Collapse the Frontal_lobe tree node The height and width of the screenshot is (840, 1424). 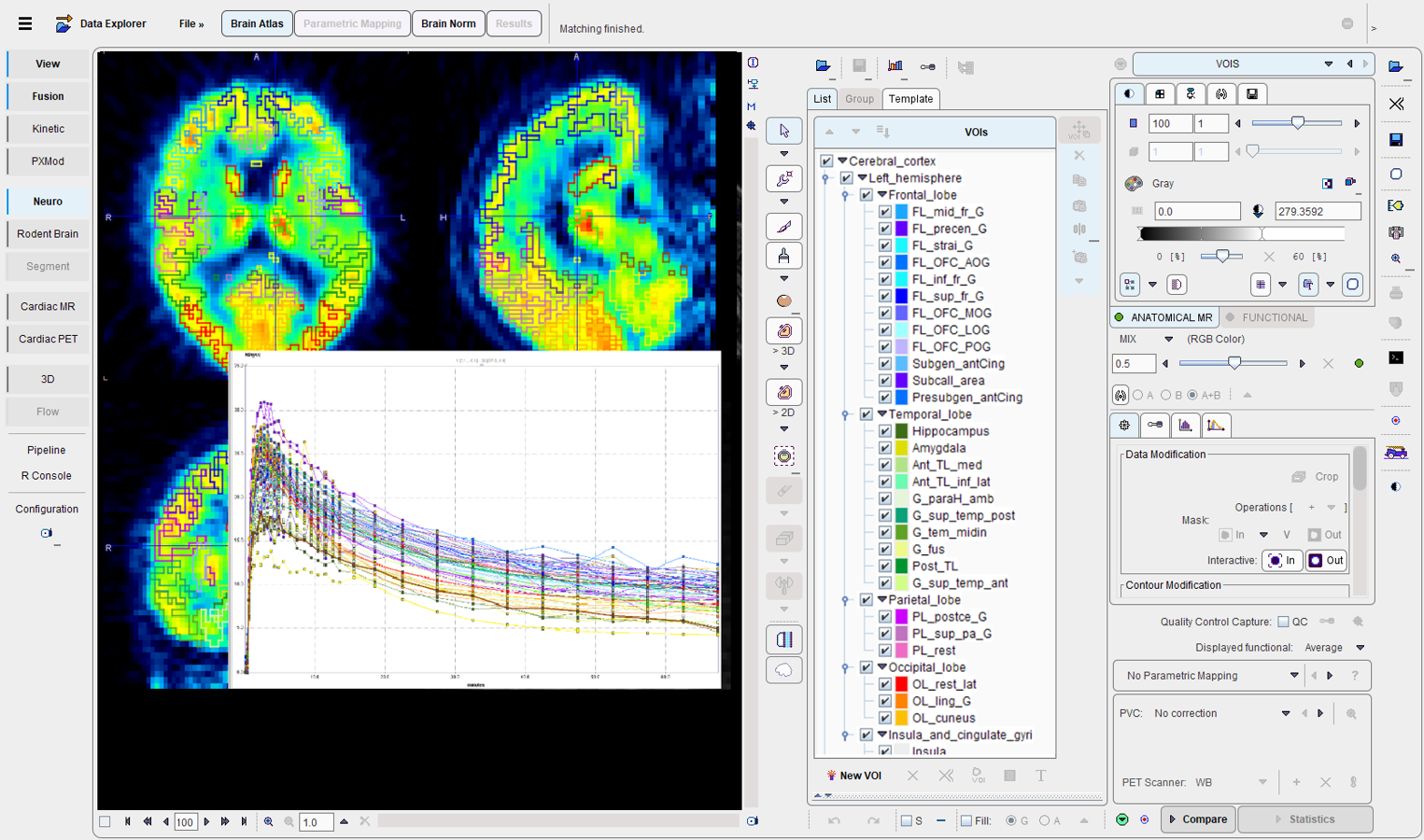point(881,195)
